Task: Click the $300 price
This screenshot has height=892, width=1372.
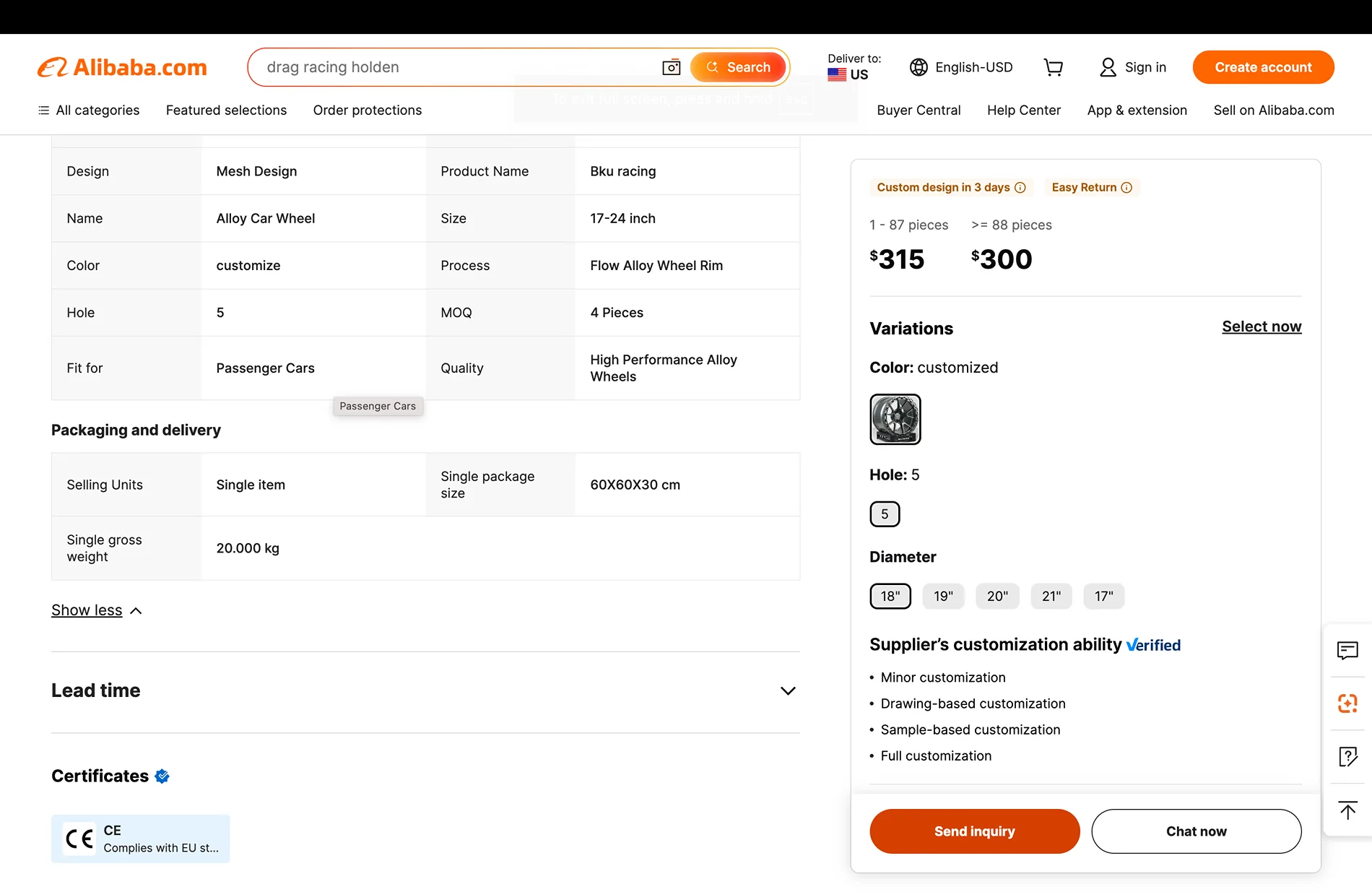Action: point(1002,259)
